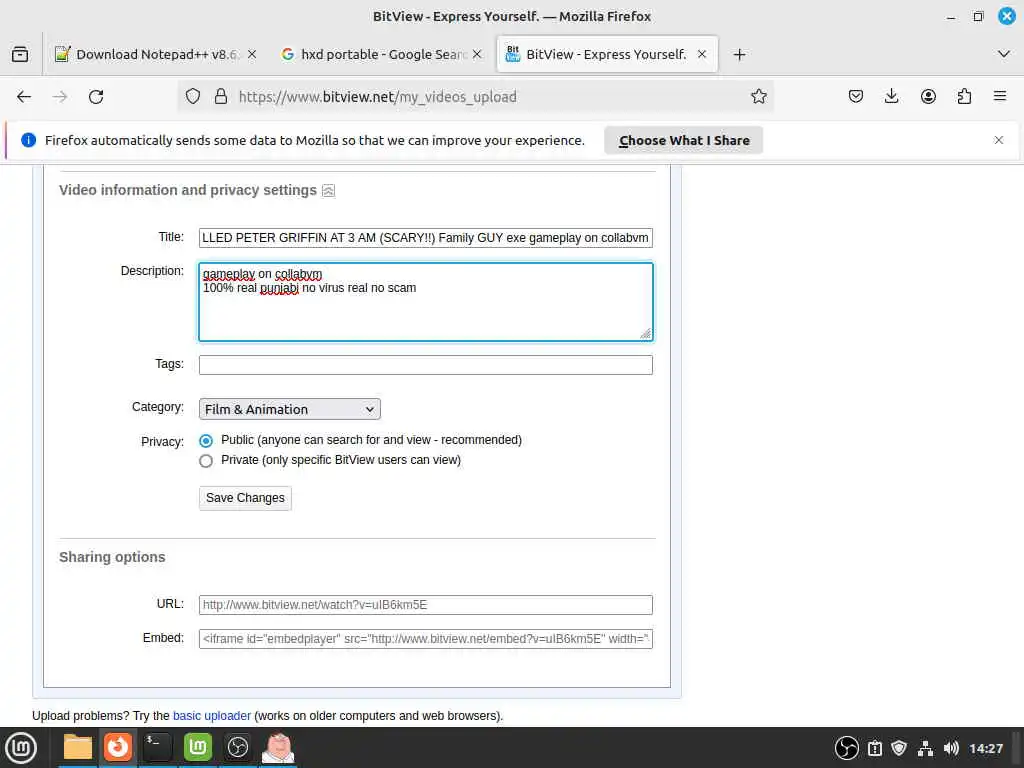Open Peter Griffin app in taskbar
The image size is (1024, 768).
[278, 748]
